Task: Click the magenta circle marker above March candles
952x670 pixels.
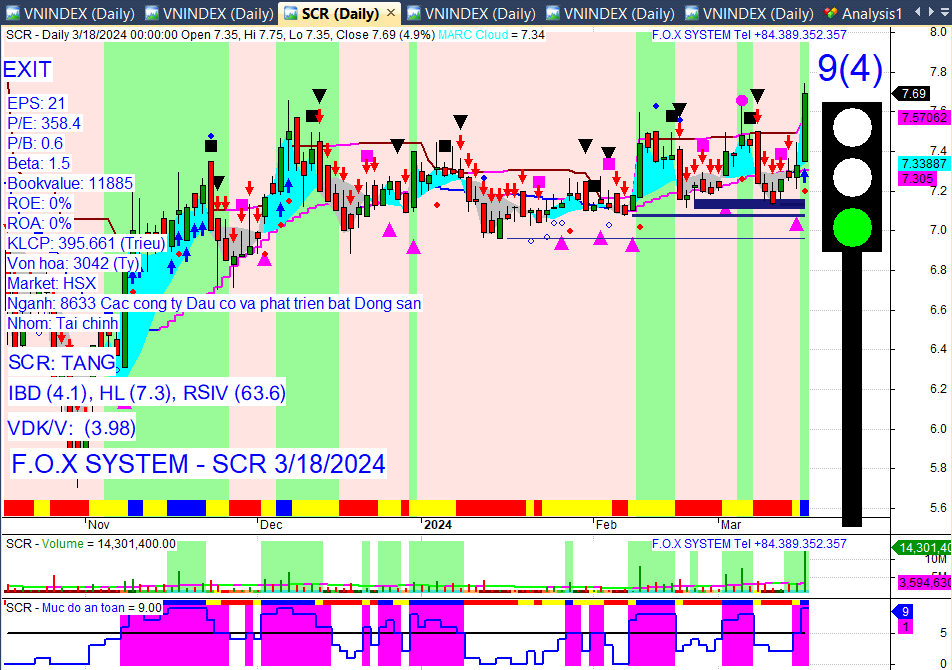Action: 742,100
